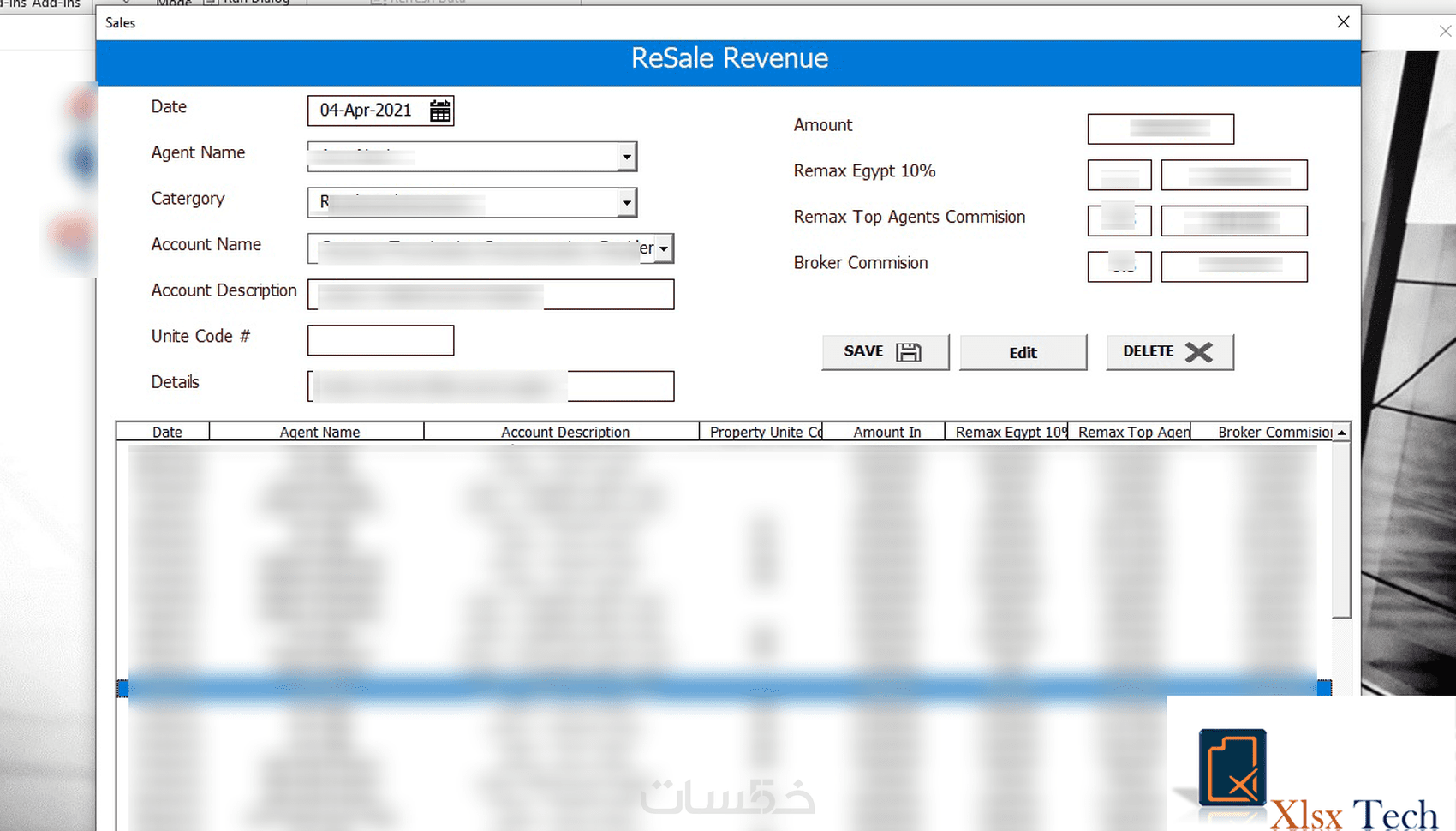Click the records list vertical scrollbar thumb
The height and width of the screenshot is (831, 1456).
point(1342,529)
